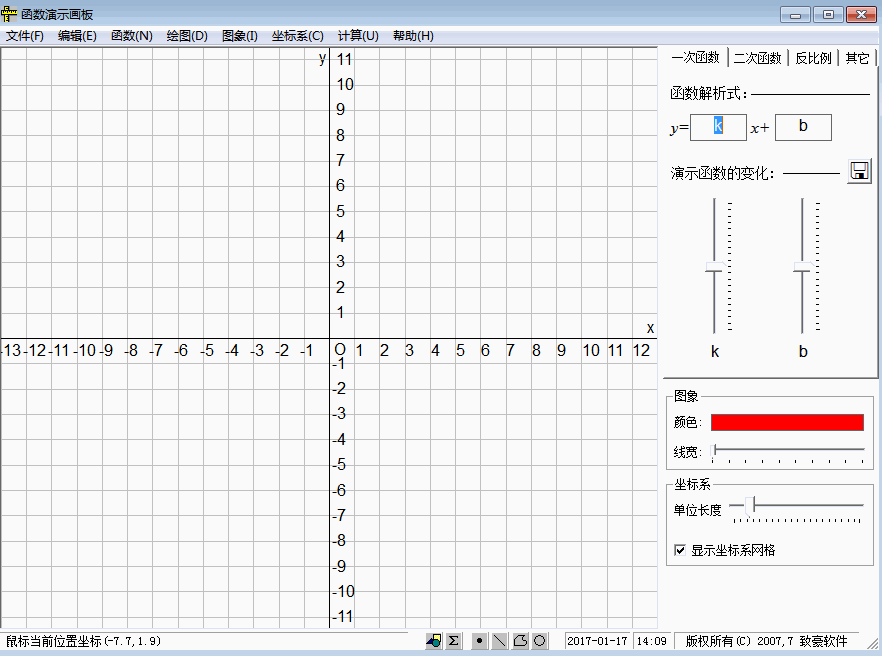Switch to the 二次函数 tab
The height and width of the screenshot is (656, 882).
(757, 58)
